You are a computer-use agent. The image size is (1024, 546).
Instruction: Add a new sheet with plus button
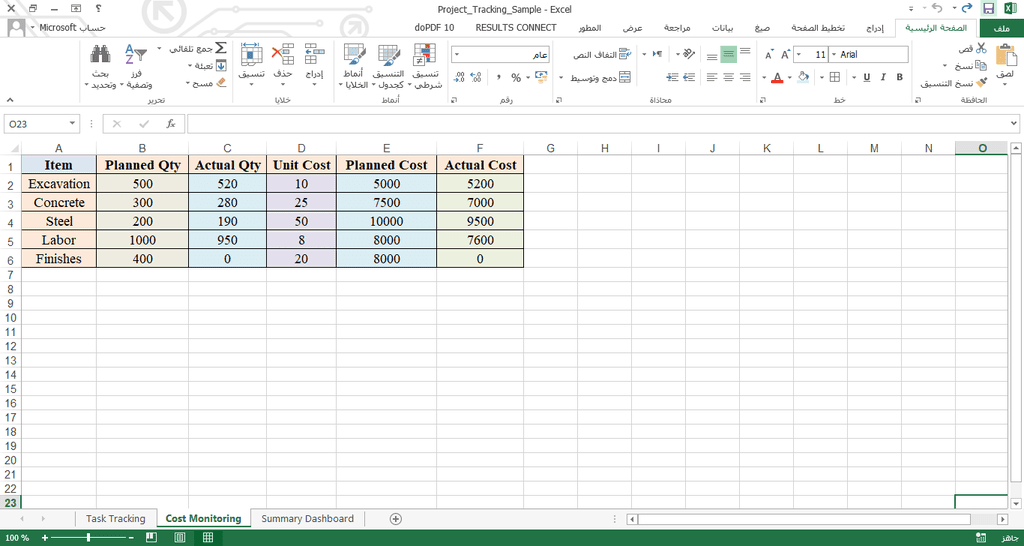[x=395, y=519]
